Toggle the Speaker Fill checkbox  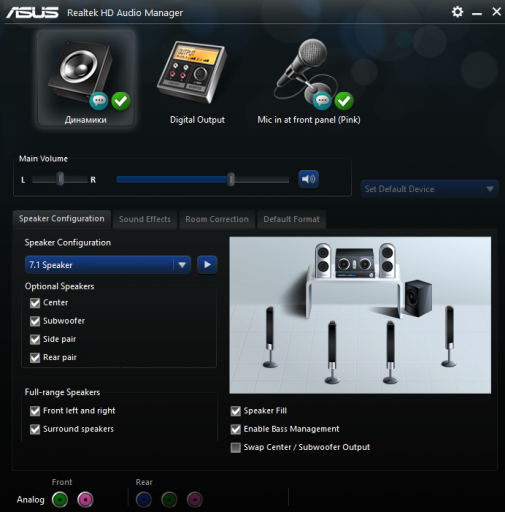(x=236, y=411)
